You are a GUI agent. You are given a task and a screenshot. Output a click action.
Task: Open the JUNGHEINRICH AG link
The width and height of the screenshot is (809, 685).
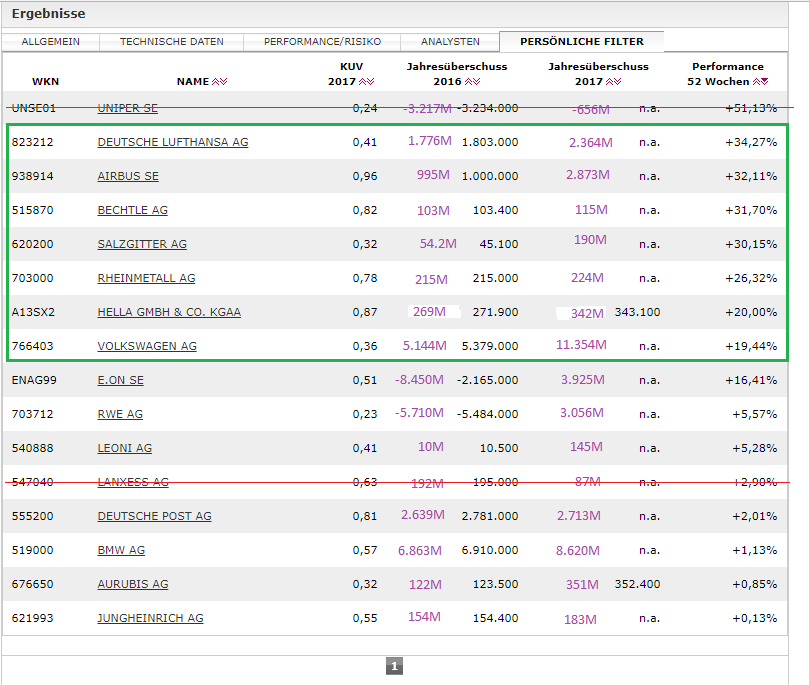(x=150, y=618)
